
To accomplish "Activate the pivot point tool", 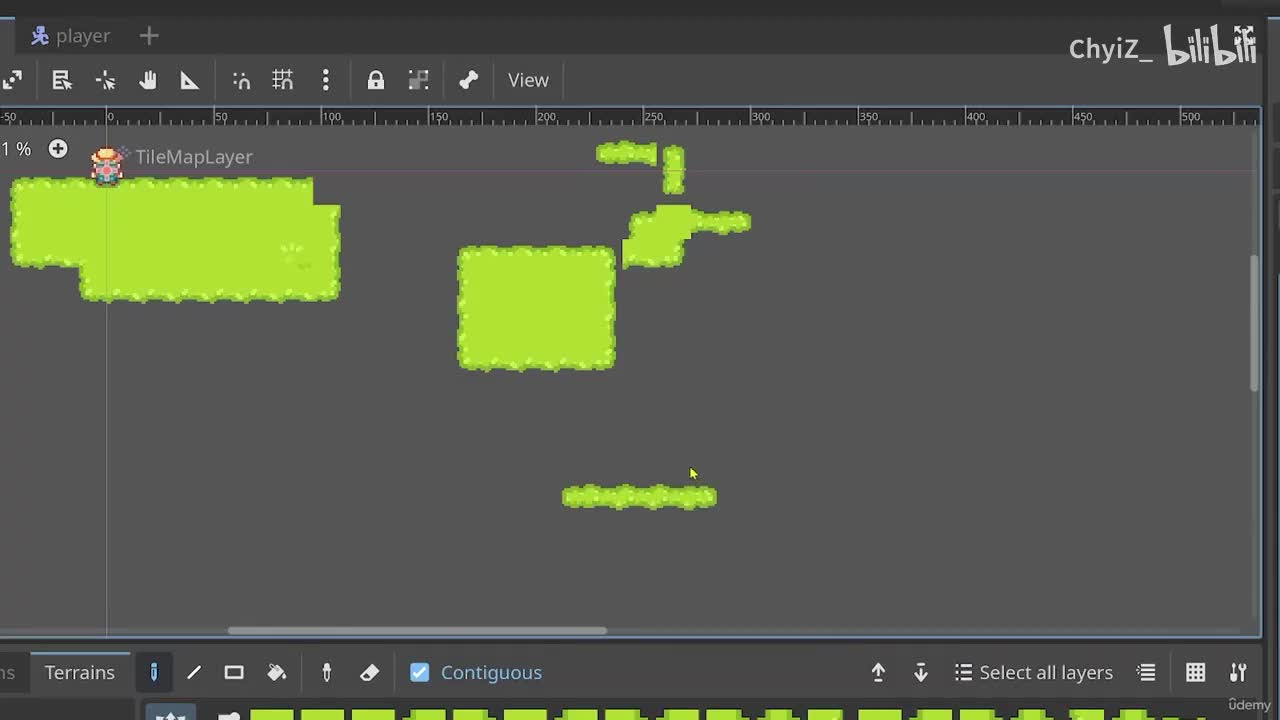I will [x=105, y=80].
